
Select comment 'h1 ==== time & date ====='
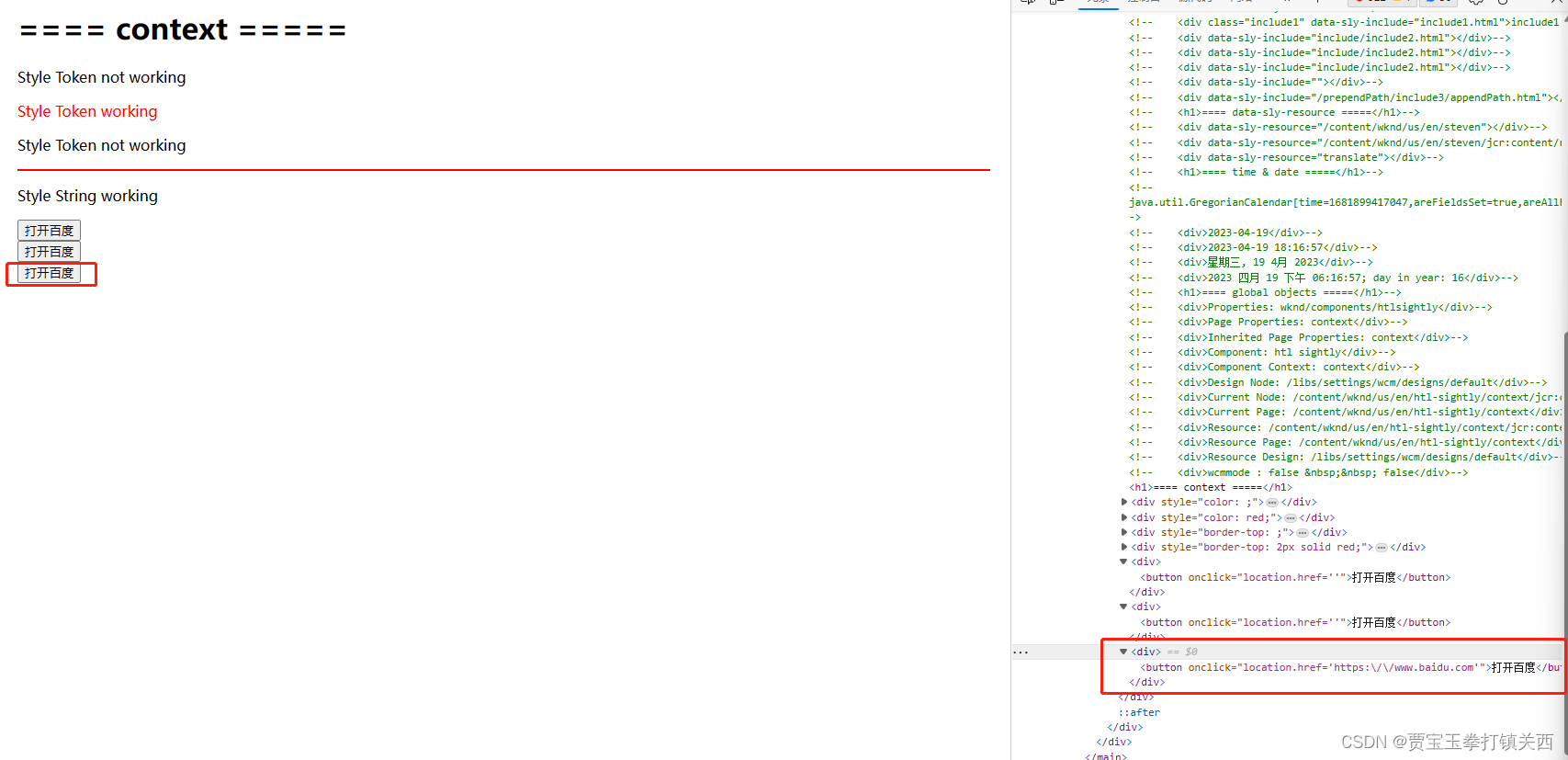[1256, 172]
